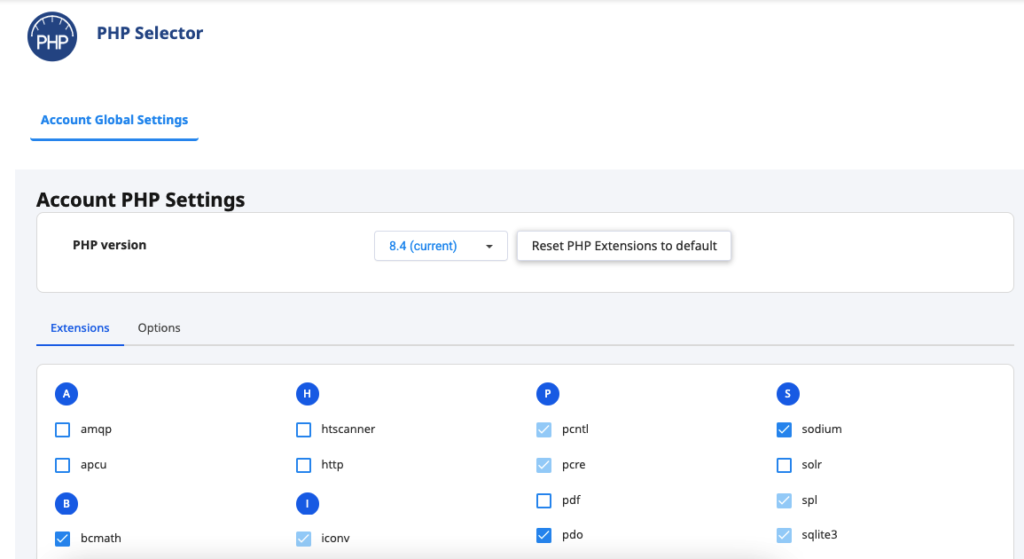
Task: Toggle the sqlite3 extension checkbox
Action: coord(784,535)
